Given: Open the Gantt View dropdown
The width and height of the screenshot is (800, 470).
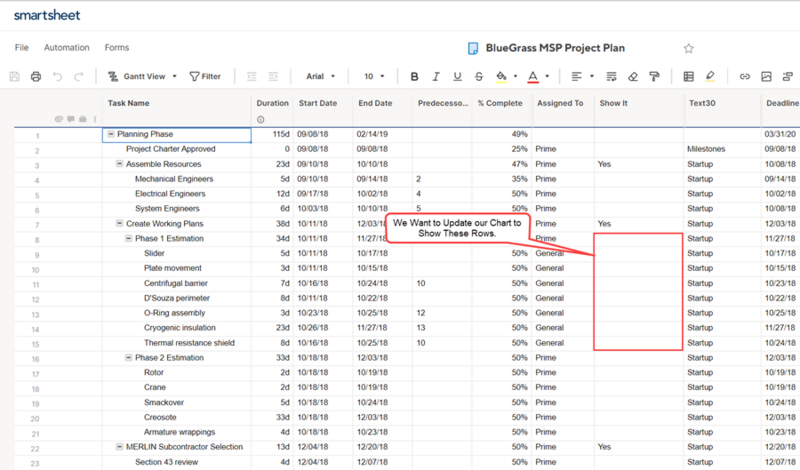Looking at the screenshot, I should click(142, 77).
